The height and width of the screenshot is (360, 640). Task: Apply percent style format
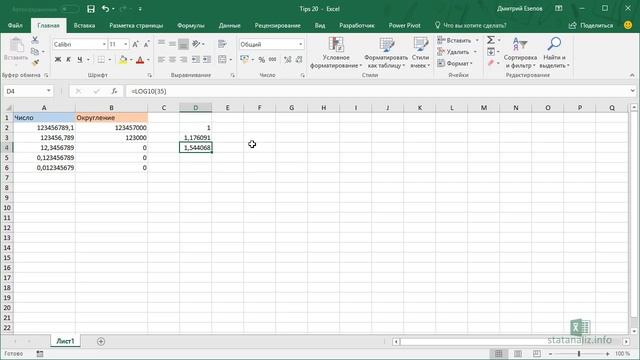click(x=262, y=60)
